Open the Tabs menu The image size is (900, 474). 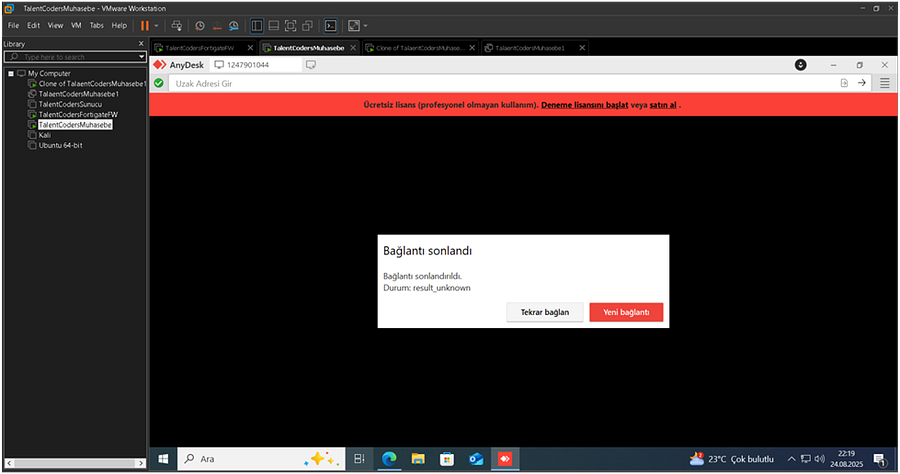coord(96,25)
